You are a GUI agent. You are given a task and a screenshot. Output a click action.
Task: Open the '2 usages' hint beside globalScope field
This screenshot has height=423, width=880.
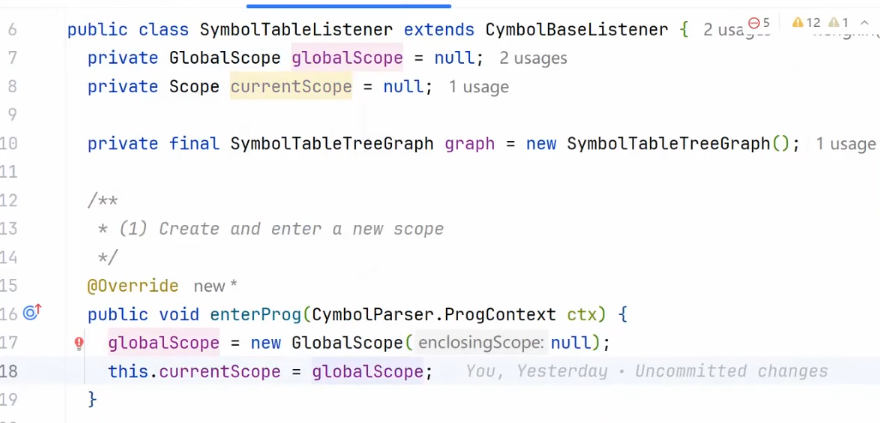(533, 58)
